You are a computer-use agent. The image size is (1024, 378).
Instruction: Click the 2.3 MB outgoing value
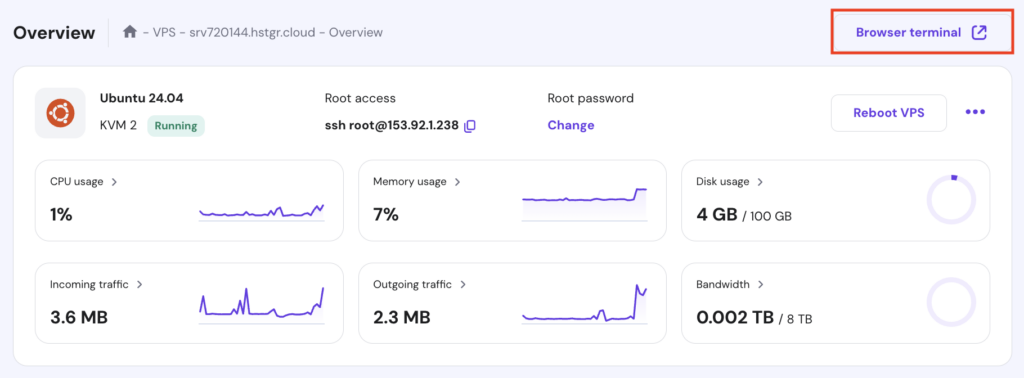tap(402, 317)
